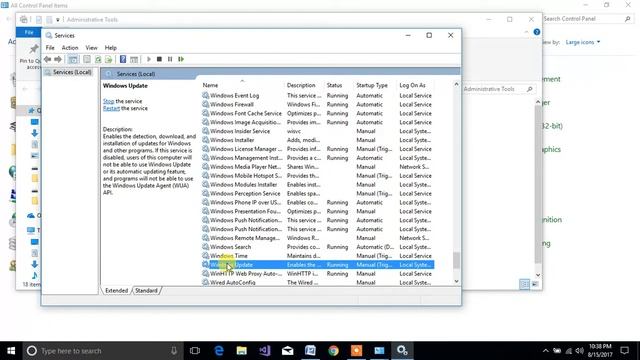Viewport: 640px width, 360px height.
Task: Launch Microsoft Edge from the taskbar
Action: pyautogui.click(x=219, y=351)
